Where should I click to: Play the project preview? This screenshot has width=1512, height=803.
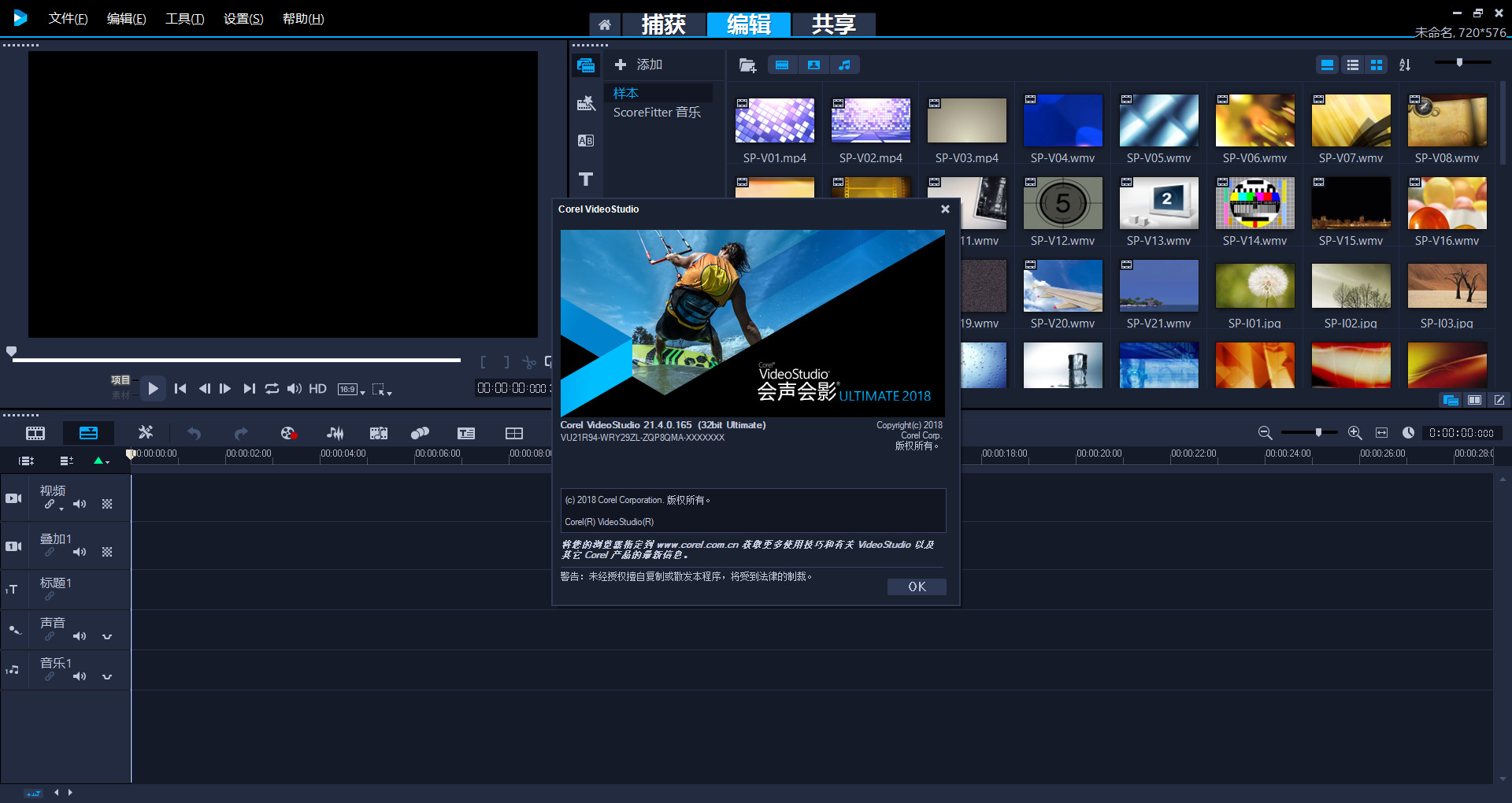click(153, 388)
